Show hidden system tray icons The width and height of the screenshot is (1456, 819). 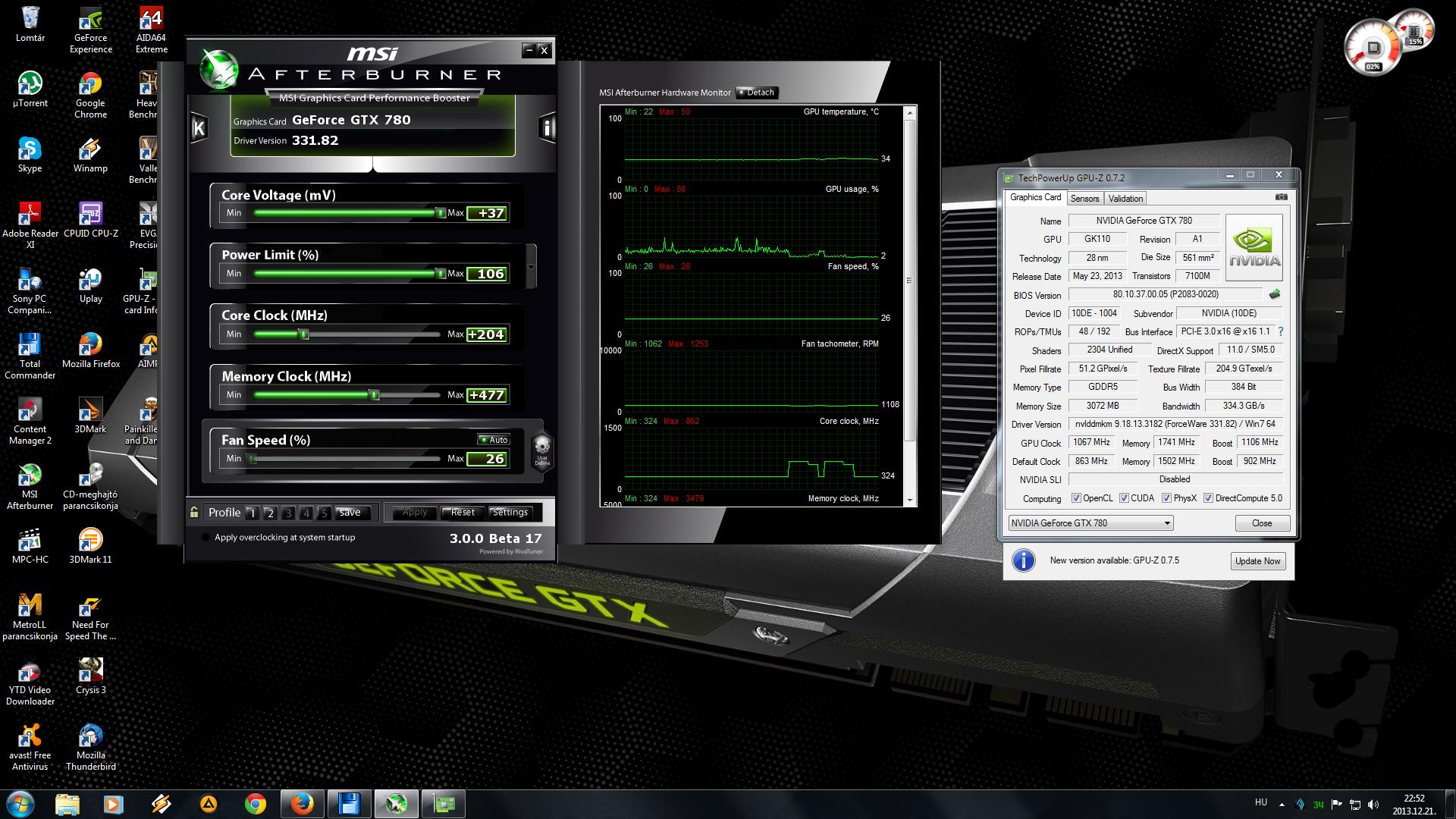coord(1282,804)
